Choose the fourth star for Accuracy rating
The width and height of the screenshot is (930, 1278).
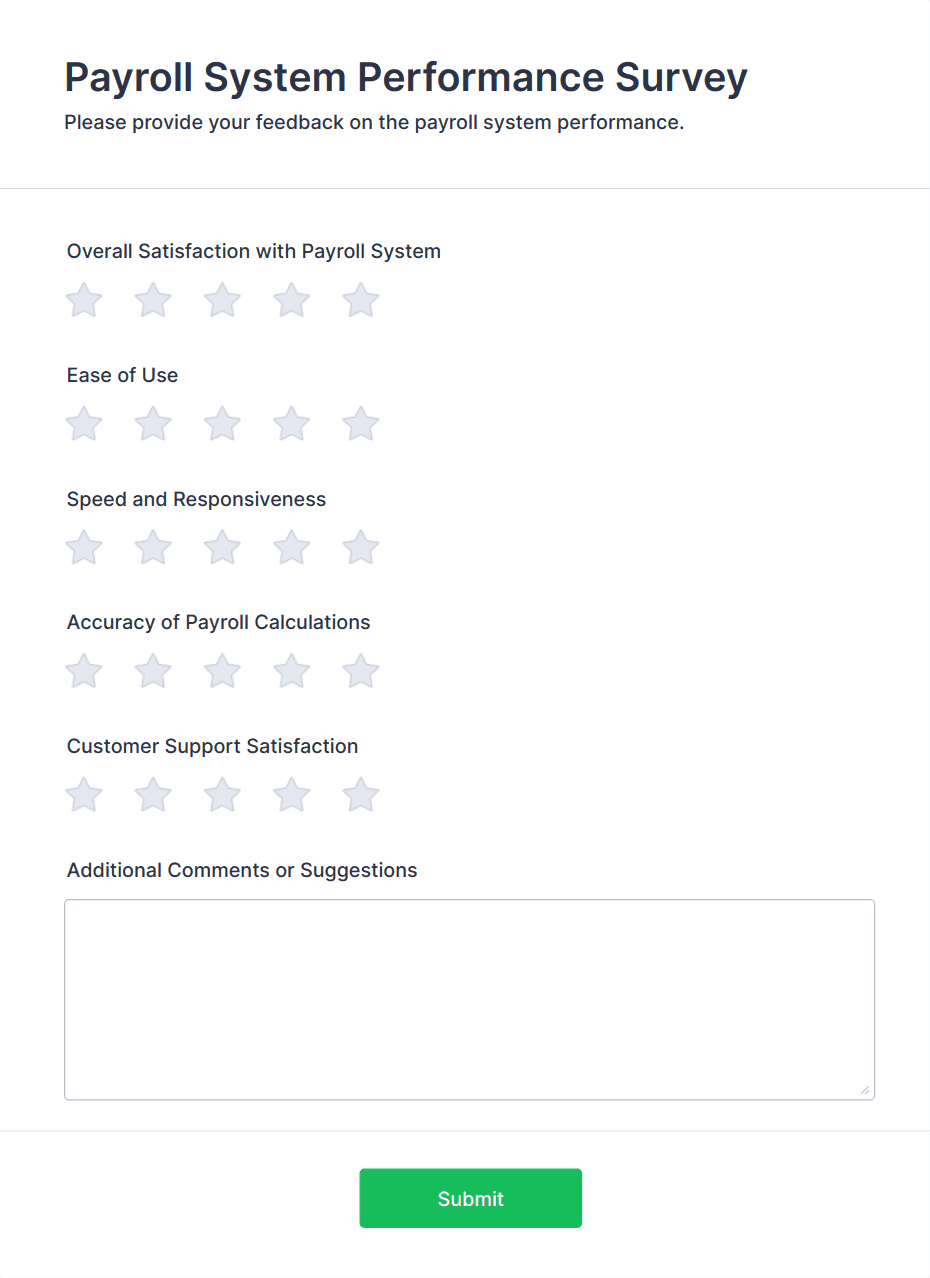tap(291, 671)
